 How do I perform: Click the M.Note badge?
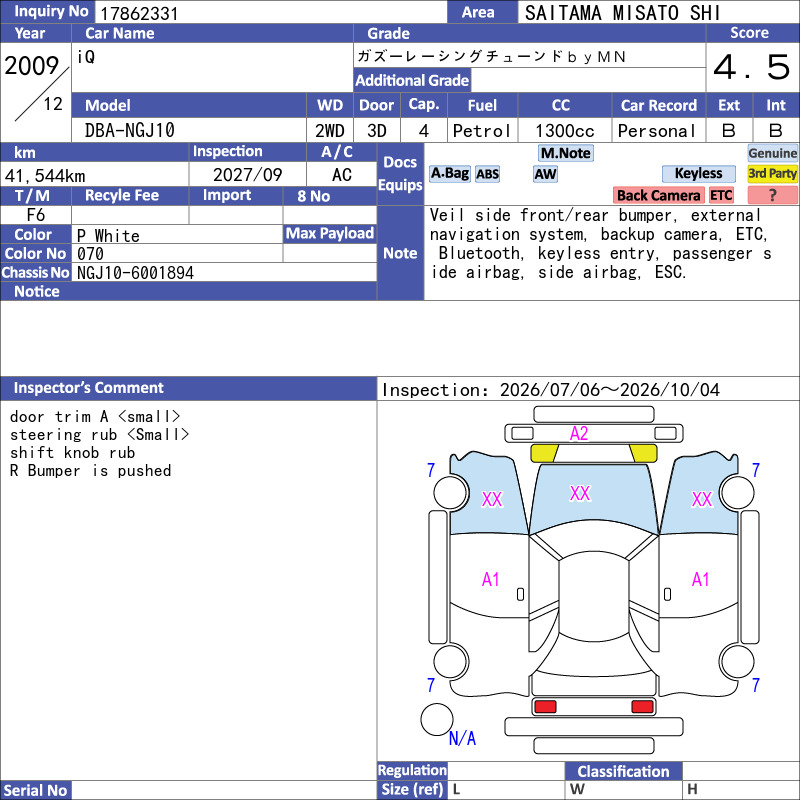[566, 153]
